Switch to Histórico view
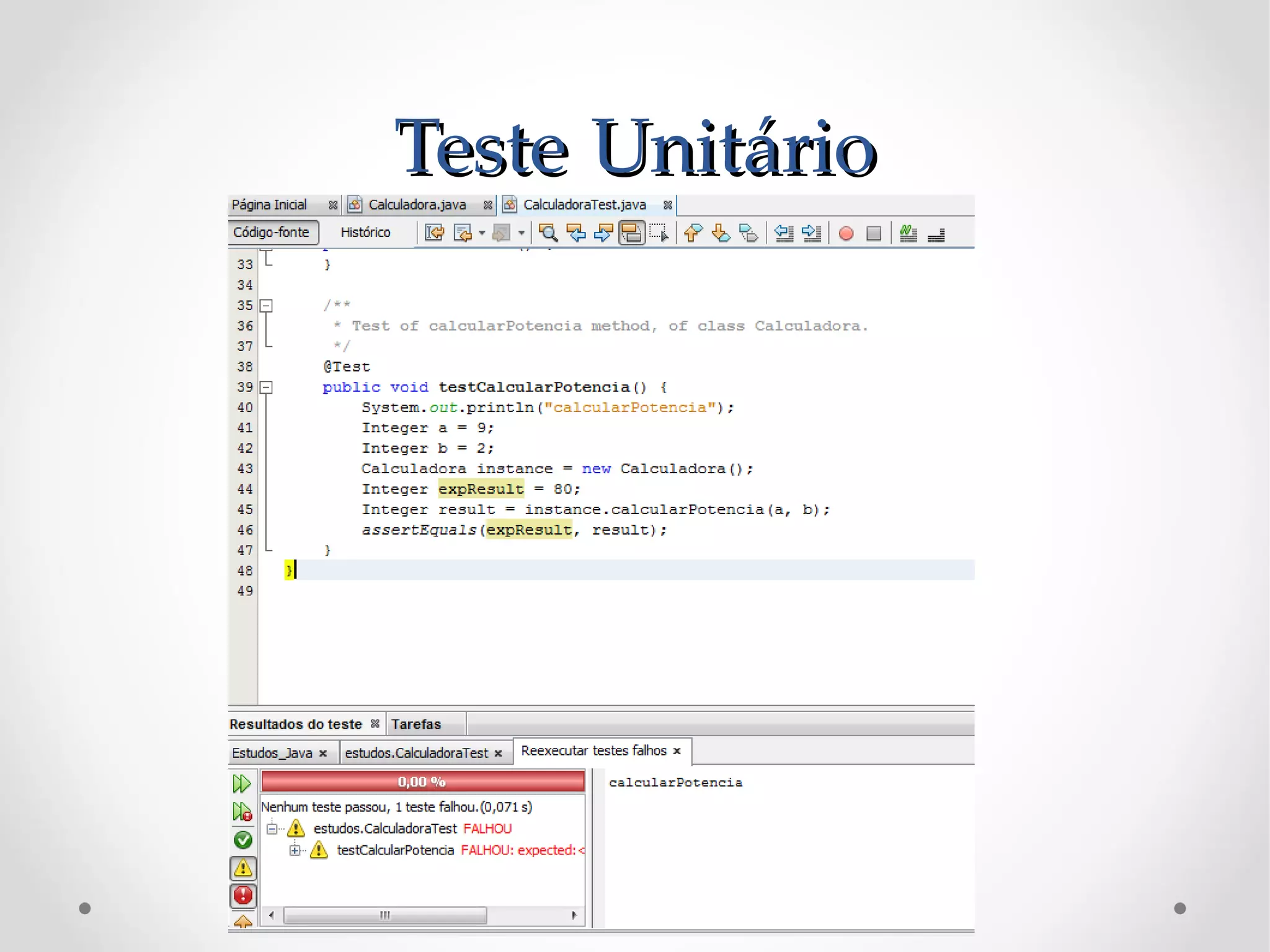The height and width of the screenshot is (952, 1270). pos(365,233)
